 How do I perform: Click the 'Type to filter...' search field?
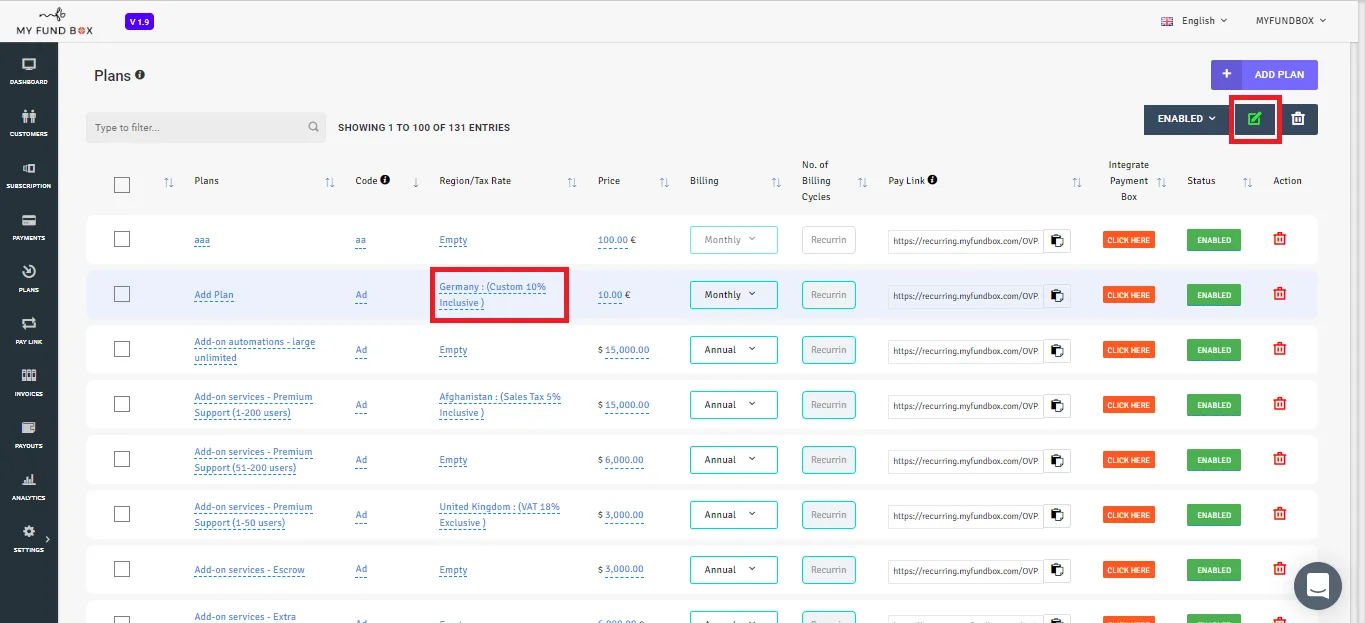click(x=206, y=127)
